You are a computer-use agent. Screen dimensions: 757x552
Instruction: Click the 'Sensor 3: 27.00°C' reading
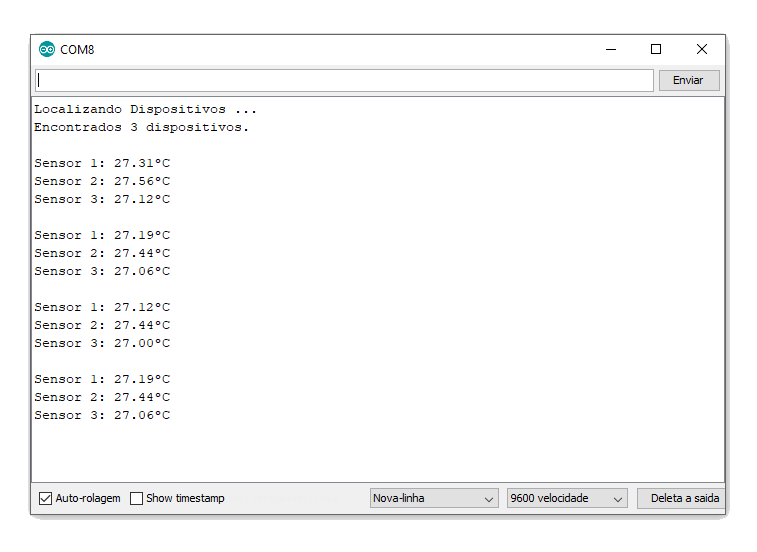102,343
